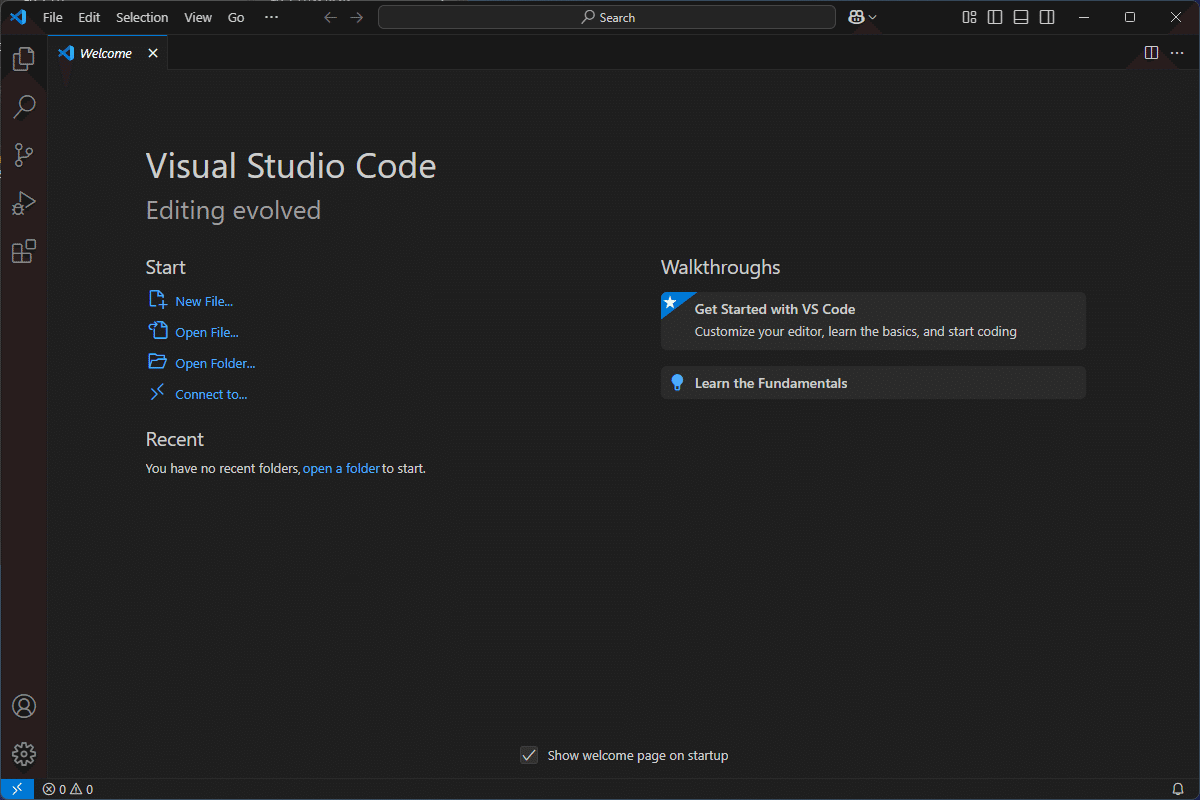The image size is (1200, 800).
Task: Open the Copilot chat icon
Action: click(856, 17)
